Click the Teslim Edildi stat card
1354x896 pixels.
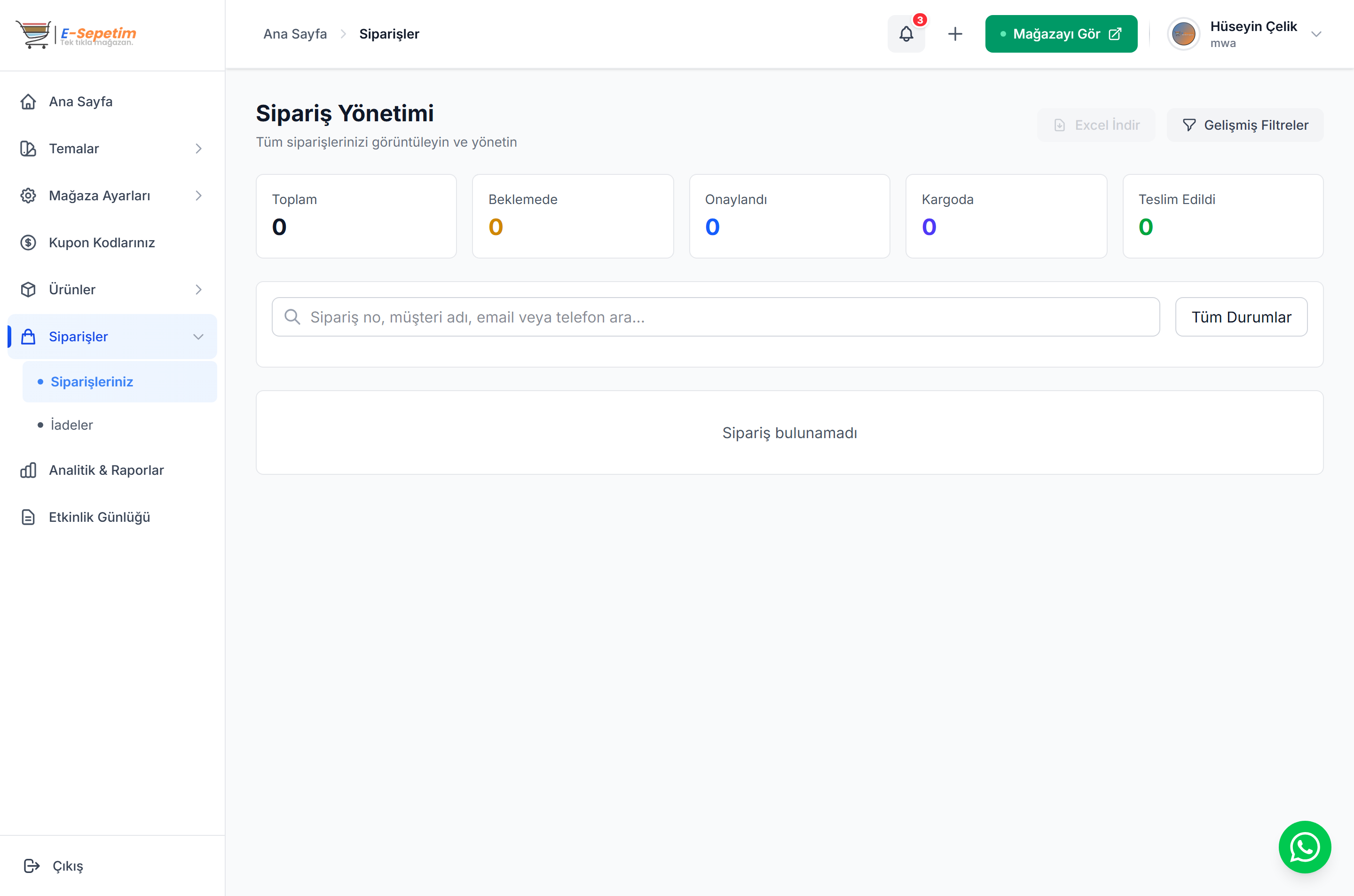click(1223, 216)
